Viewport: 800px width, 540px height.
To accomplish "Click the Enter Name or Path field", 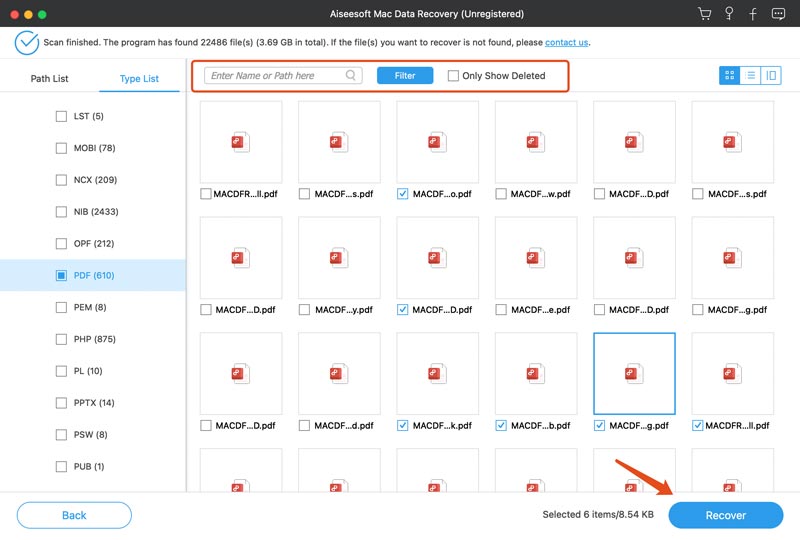I will [x=275, y=75].
